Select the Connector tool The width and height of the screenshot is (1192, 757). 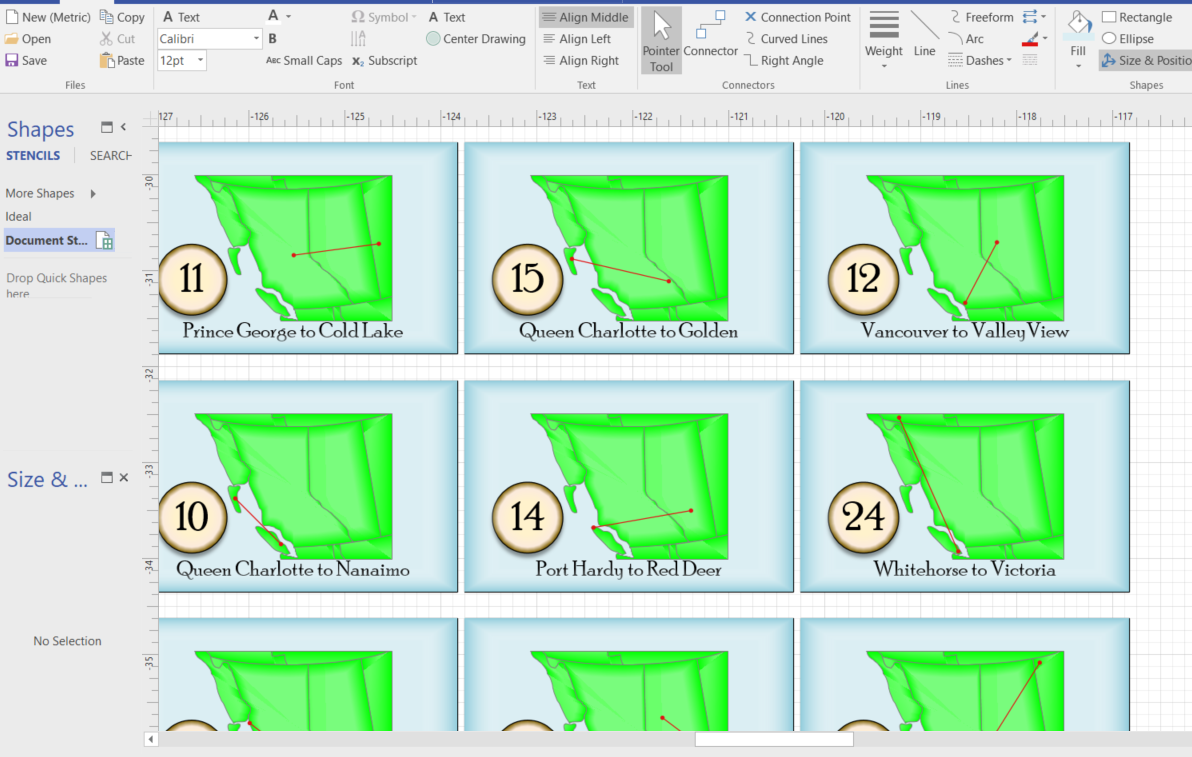click(710, 34)
